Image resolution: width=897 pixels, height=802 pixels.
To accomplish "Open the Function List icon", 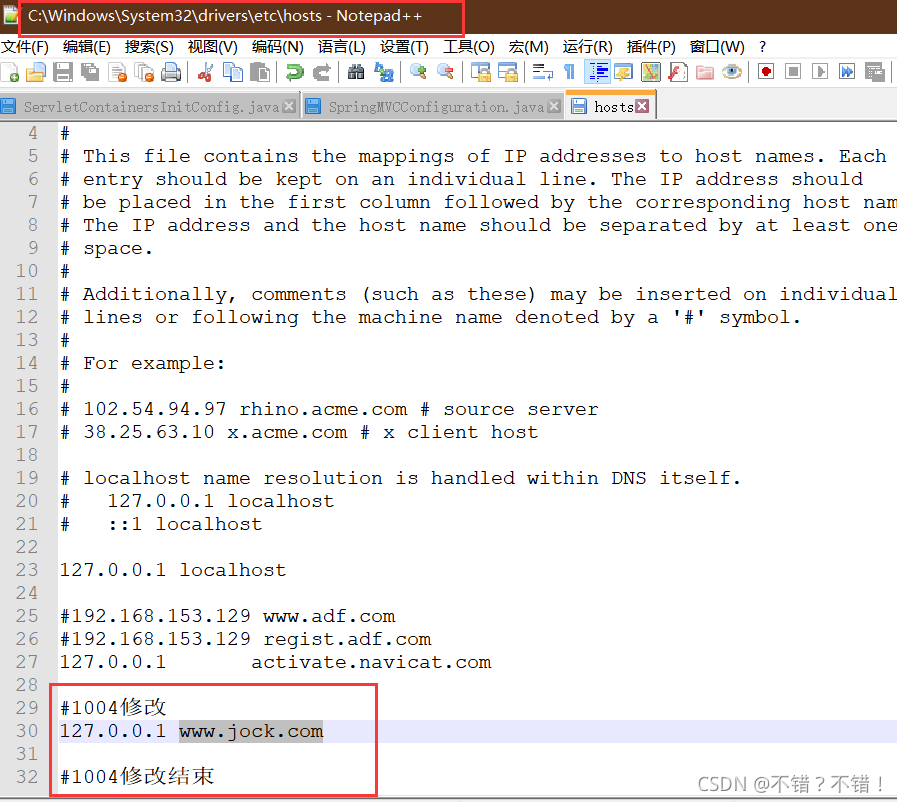I will tap(678, 73).
